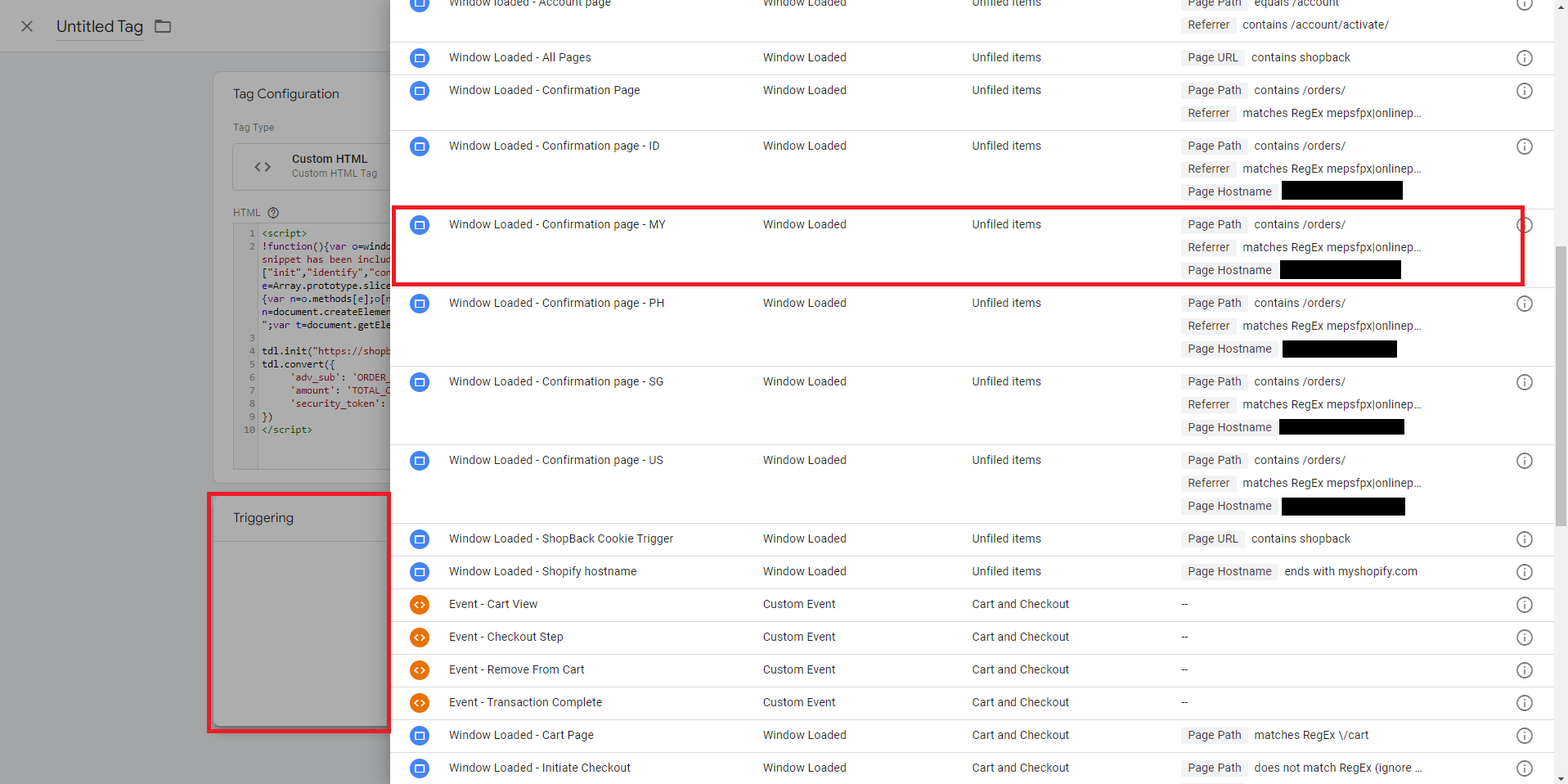Click 'matches RegEx \/cart' filter text

coord(1311,736)
